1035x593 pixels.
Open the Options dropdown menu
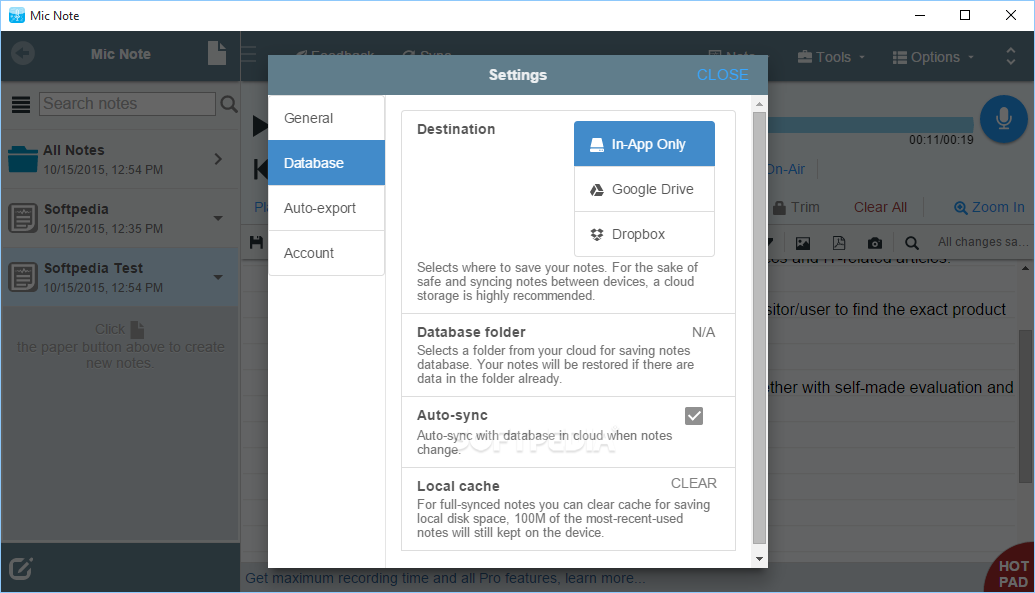(x=933, y=57)
